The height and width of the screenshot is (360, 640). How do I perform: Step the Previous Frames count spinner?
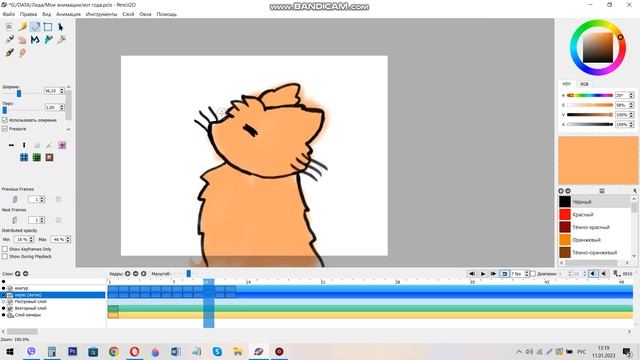click(42, 200)
